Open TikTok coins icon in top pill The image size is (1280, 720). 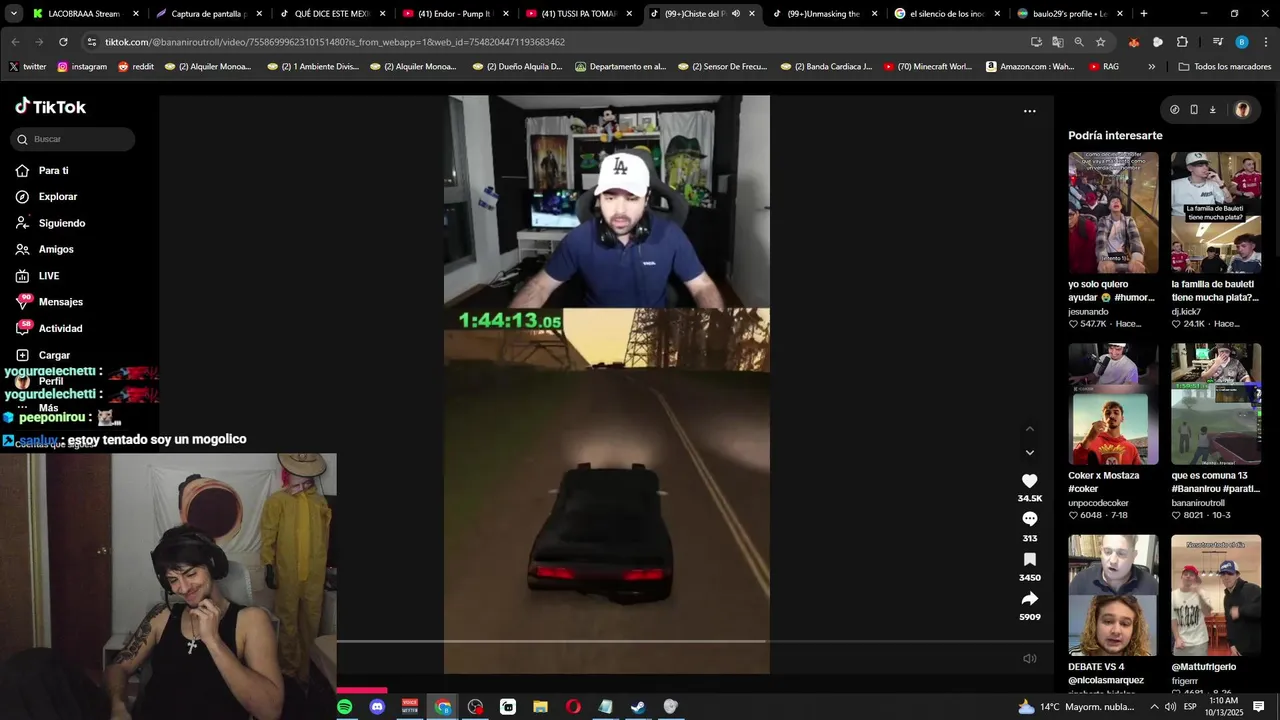1175,110
